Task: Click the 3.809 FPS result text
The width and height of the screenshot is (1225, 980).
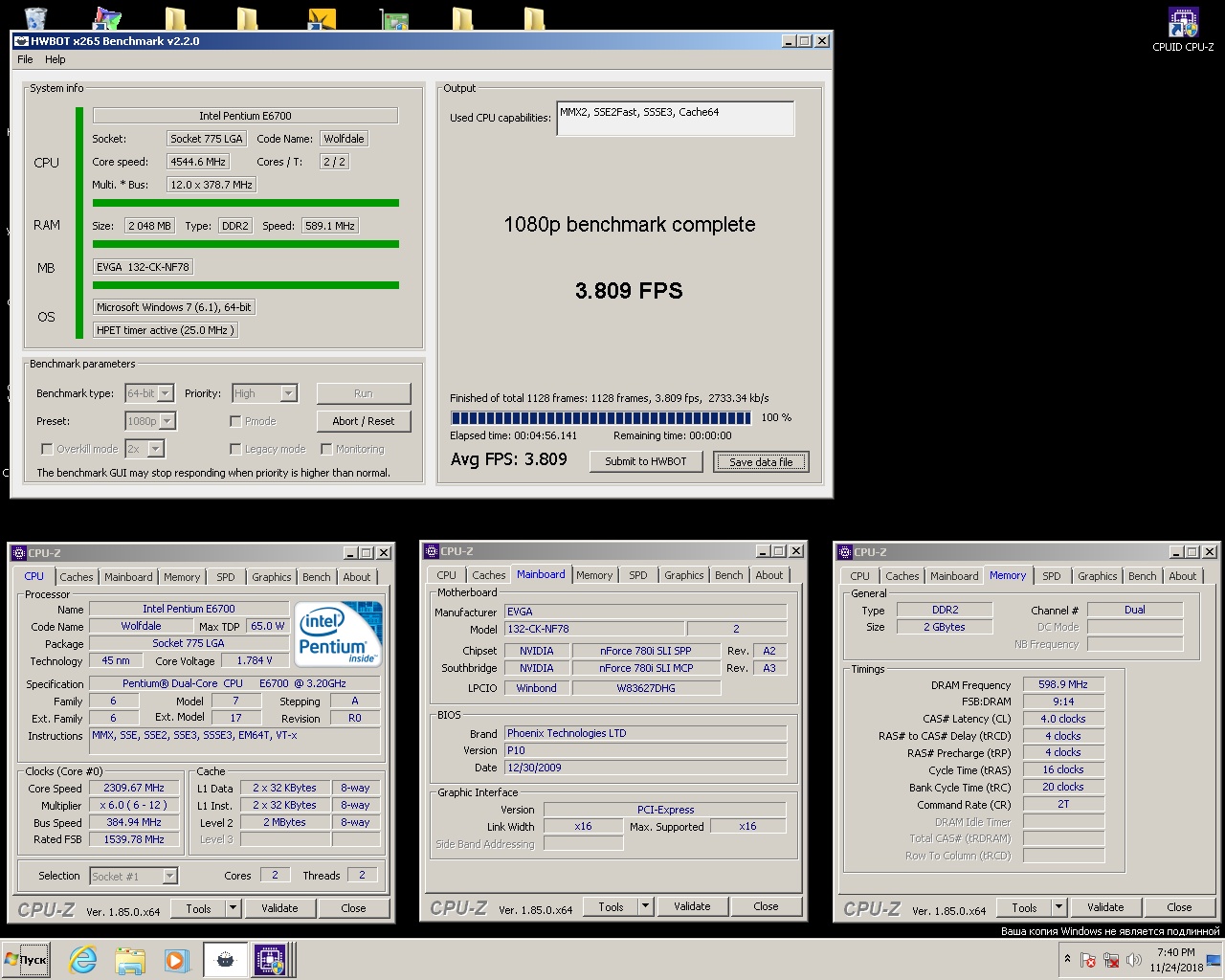Action: tap(629, 291)
